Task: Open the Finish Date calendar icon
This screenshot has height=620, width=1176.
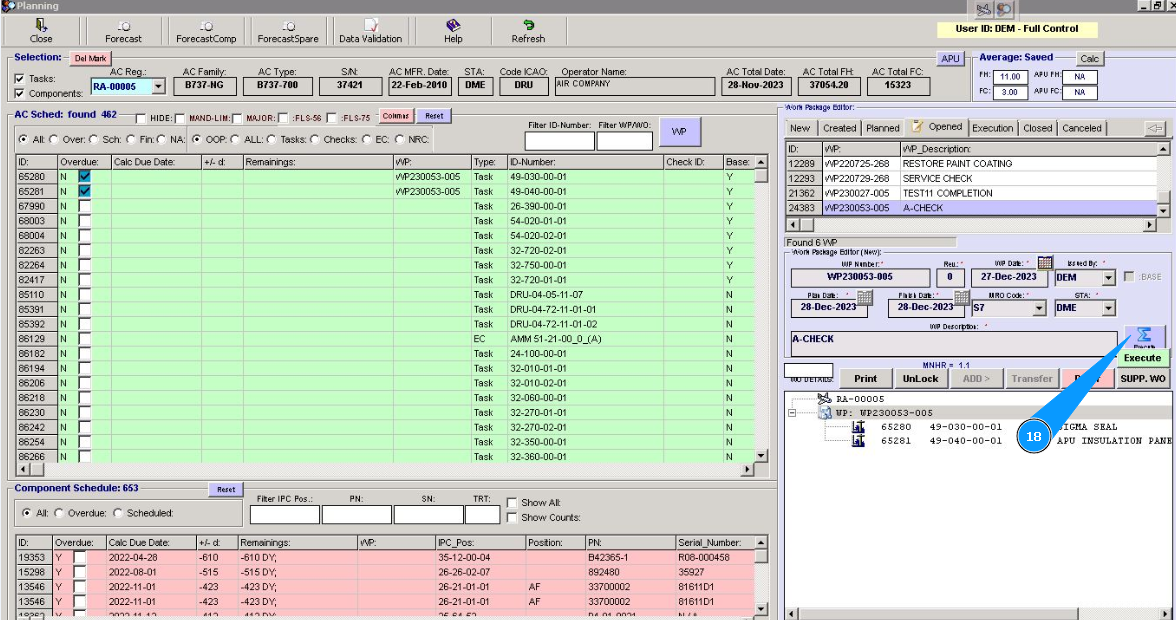Action: point(961,297)
